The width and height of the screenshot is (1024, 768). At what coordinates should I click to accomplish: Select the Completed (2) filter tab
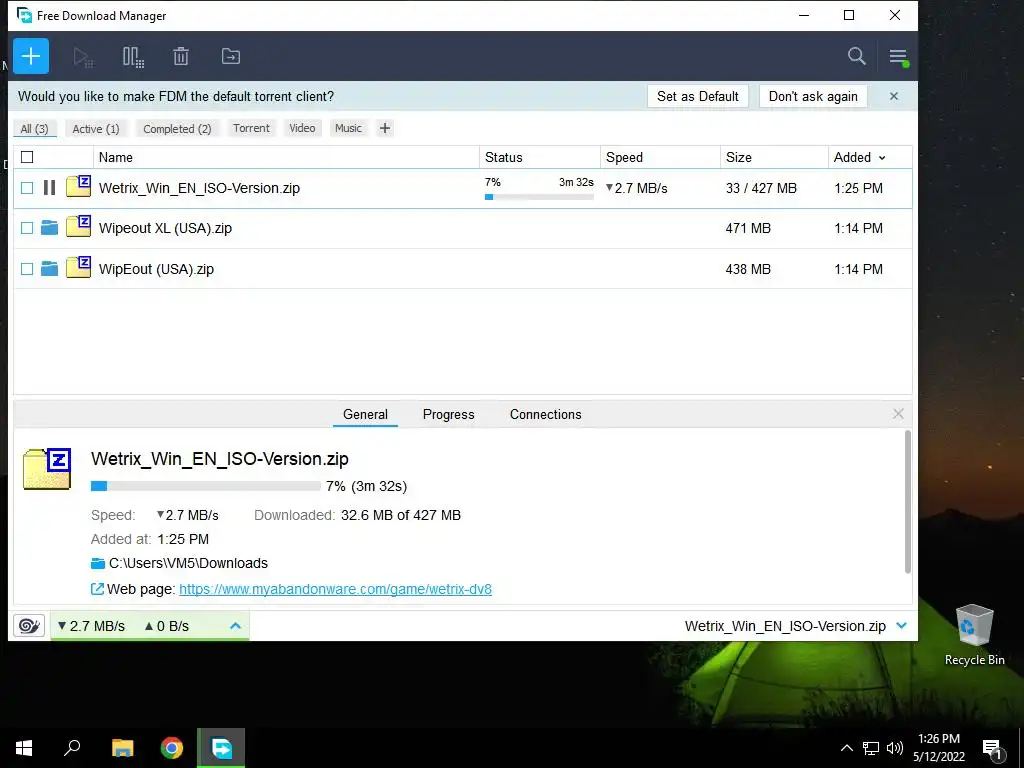(177, 129)
